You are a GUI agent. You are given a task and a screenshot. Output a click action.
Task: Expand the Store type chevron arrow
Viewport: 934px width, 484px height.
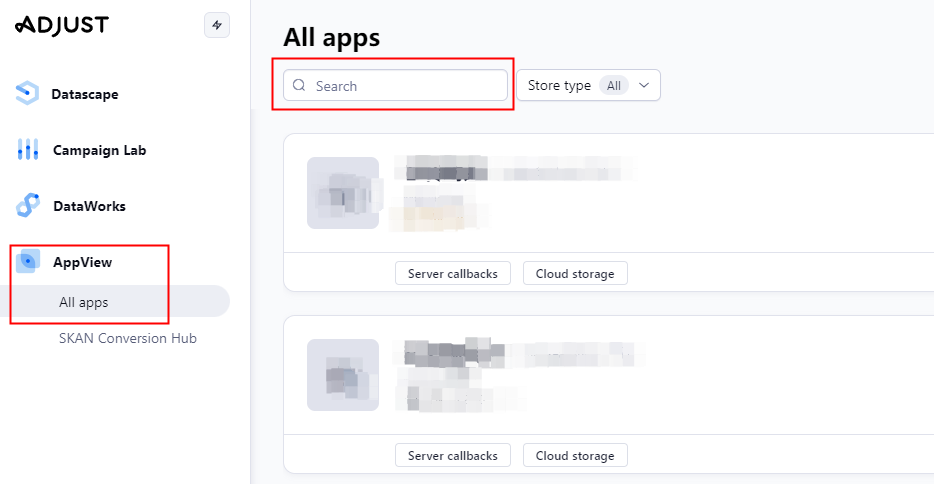tap(644, 86)
